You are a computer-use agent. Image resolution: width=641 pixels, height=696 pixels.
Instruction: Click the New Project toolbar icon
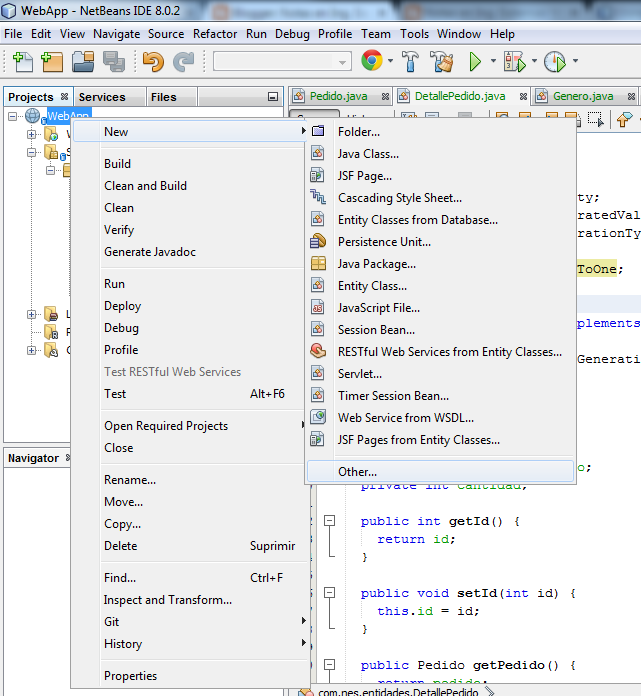click(x=52, y=61)
